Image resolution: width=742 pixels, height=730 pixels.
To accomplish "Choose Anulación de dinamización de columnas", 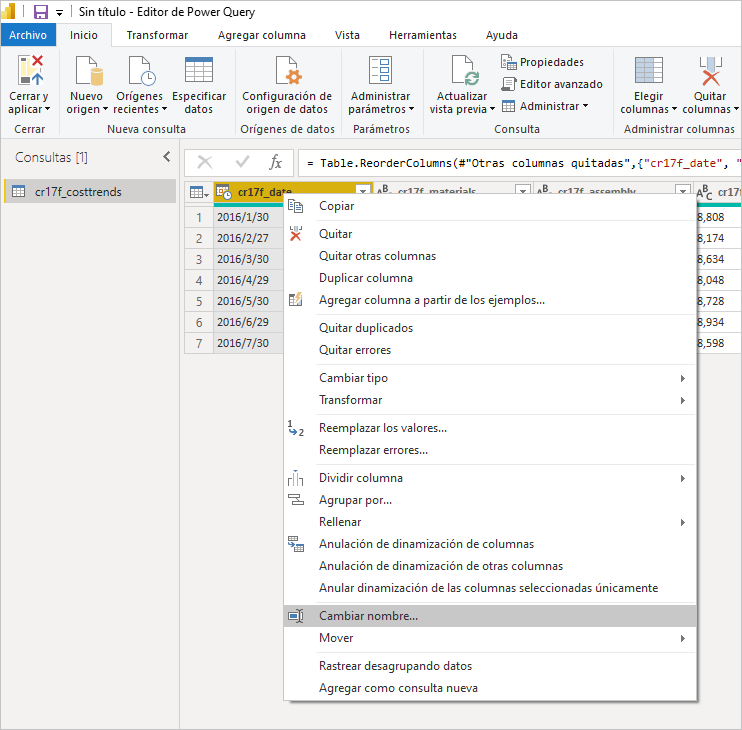I will pyautogui.click(x=489, y=544).
